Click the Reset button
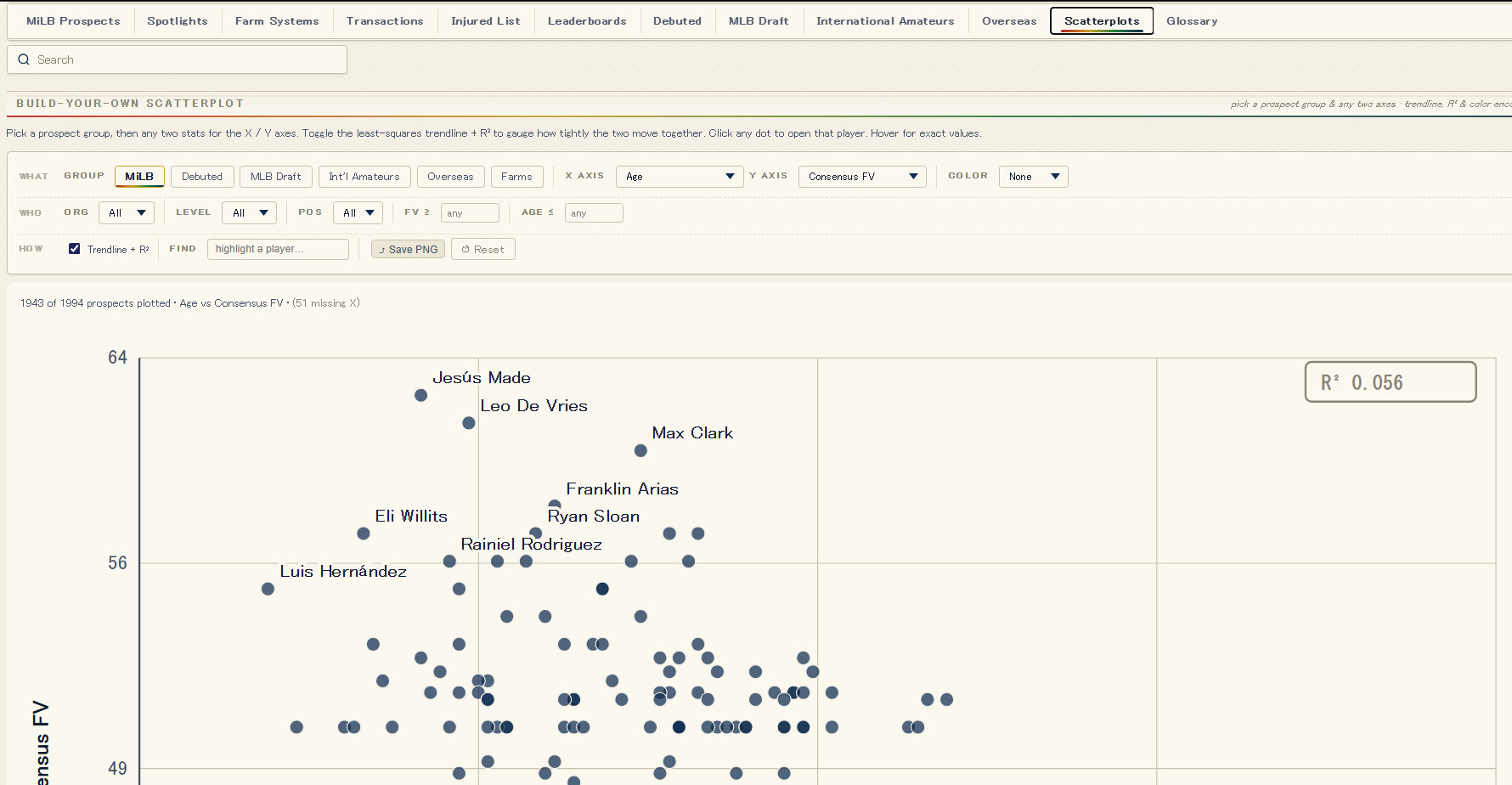1512x785 pixels. coord(482,249)
